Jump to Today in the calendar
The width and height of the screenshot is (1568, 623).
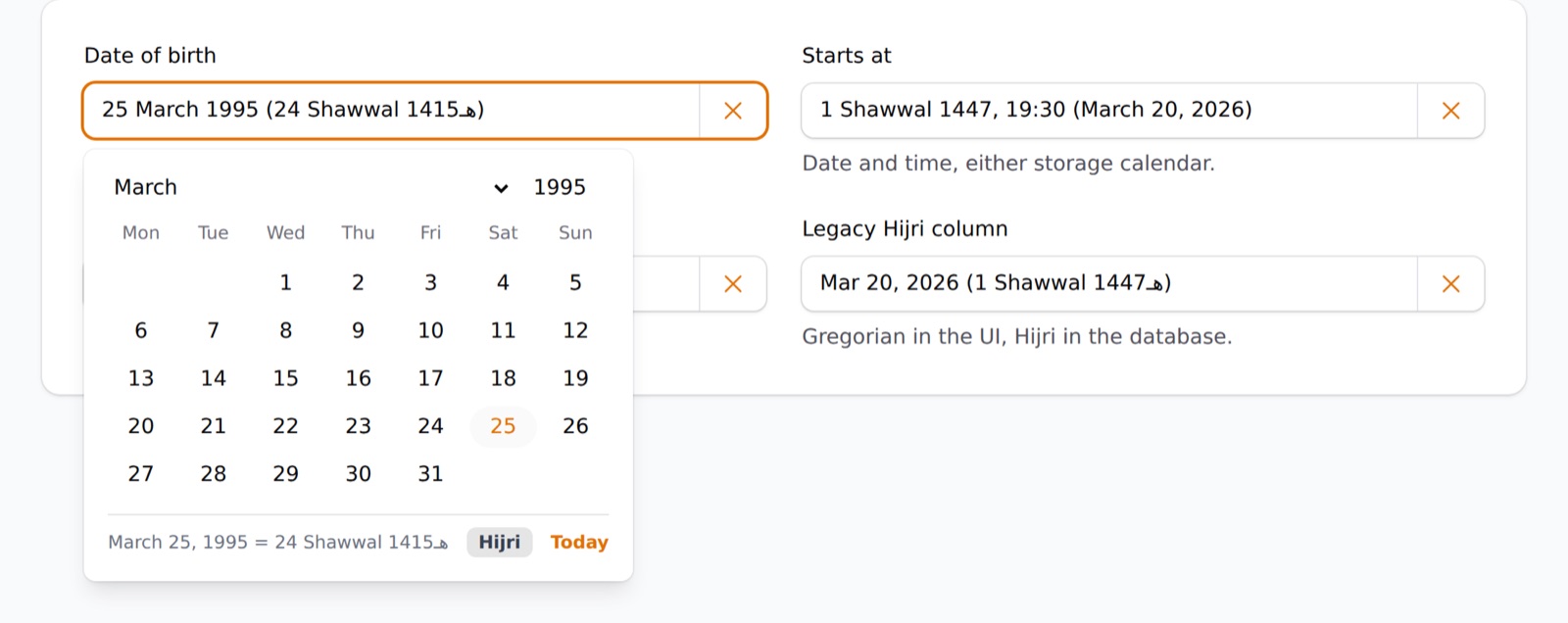point(579,543)
